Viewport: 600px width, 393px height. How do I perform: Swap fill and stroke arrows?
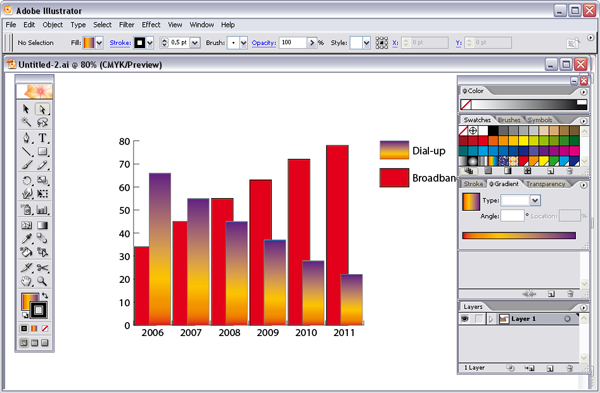point(45,295)
